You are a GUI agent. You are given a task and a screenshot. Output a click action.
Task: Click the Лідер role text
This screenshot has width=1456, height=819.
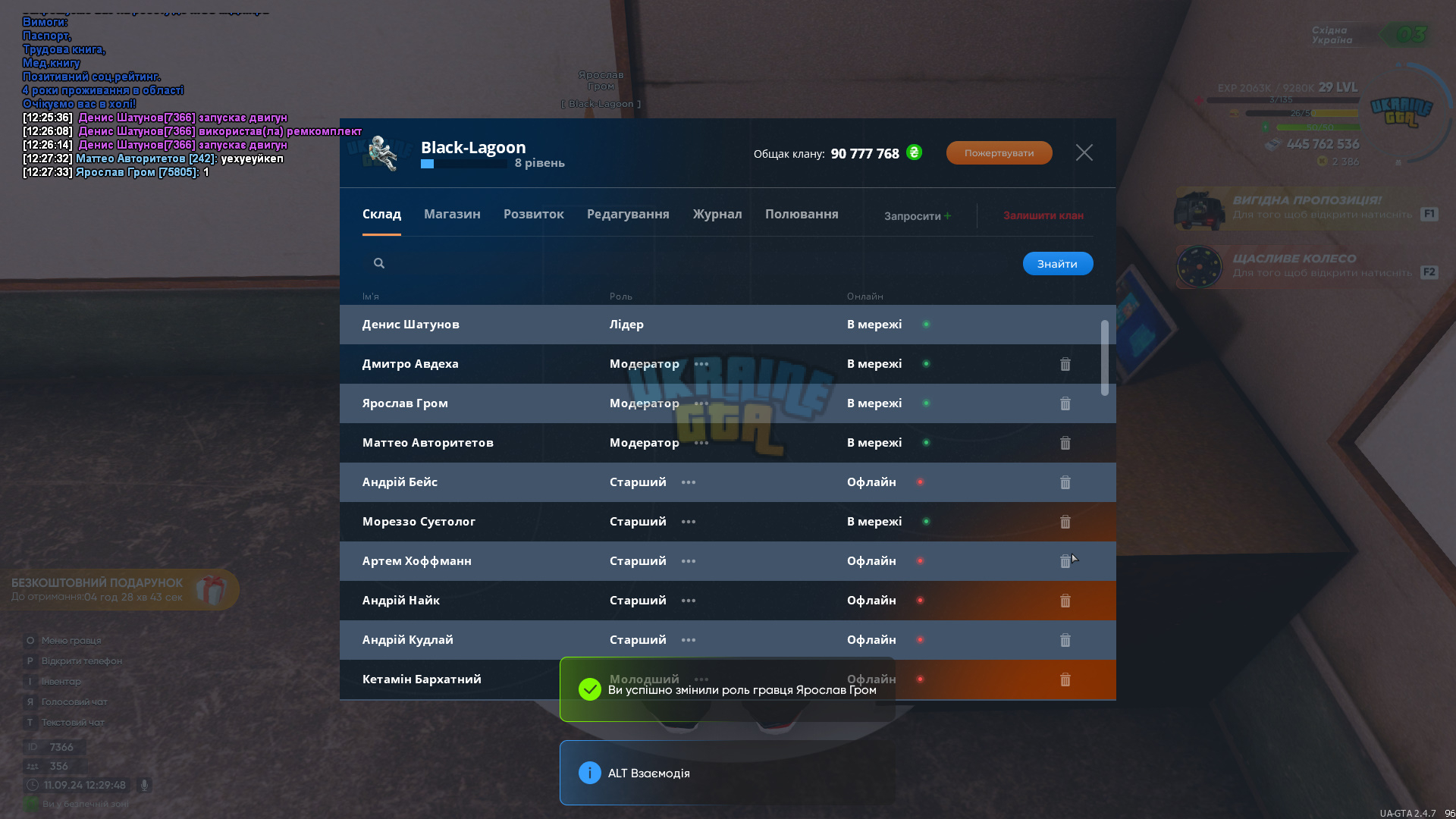tap(626, 325)
